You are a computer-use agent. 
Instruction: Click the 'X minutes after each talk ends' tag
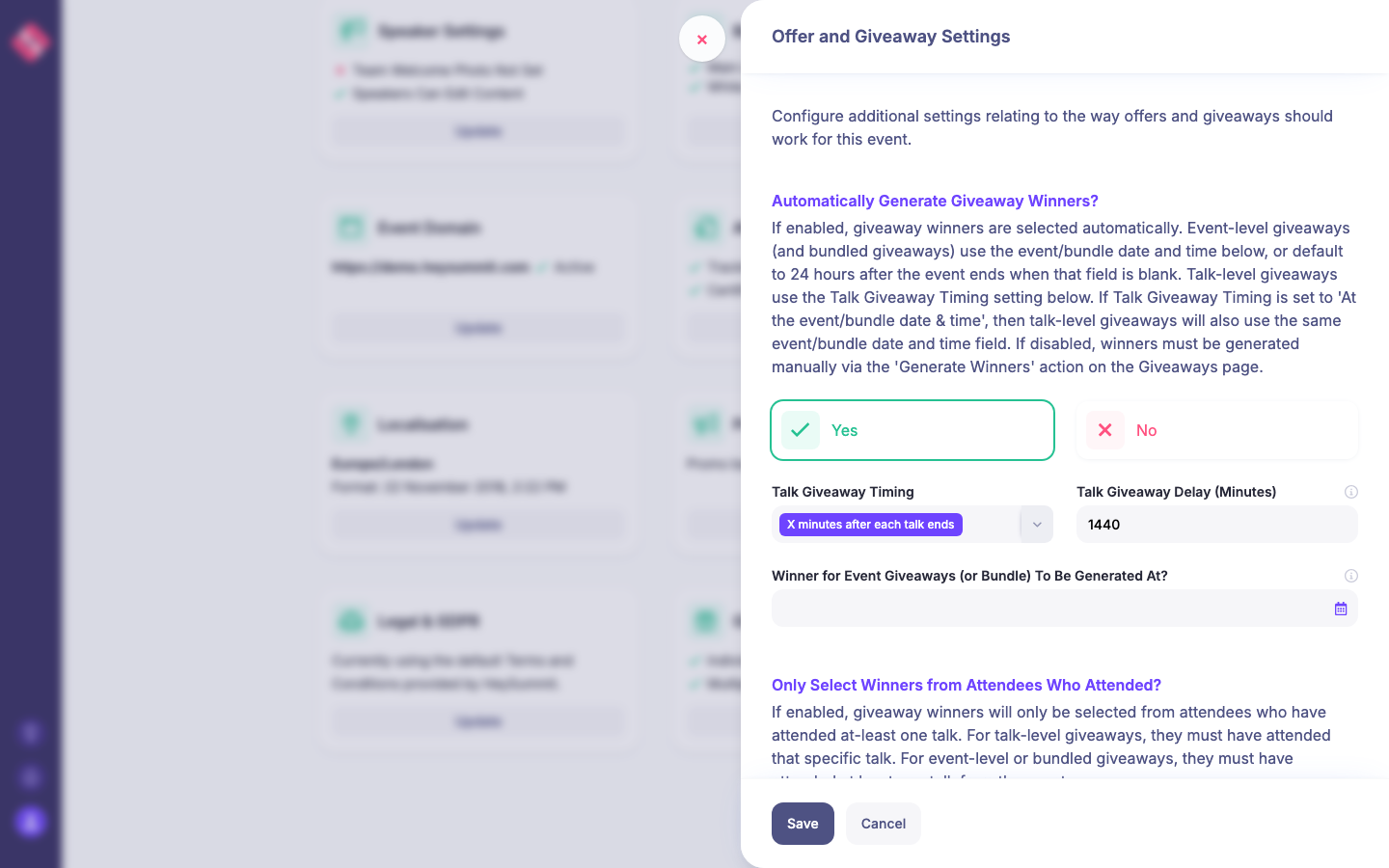(x=870, y=525)
